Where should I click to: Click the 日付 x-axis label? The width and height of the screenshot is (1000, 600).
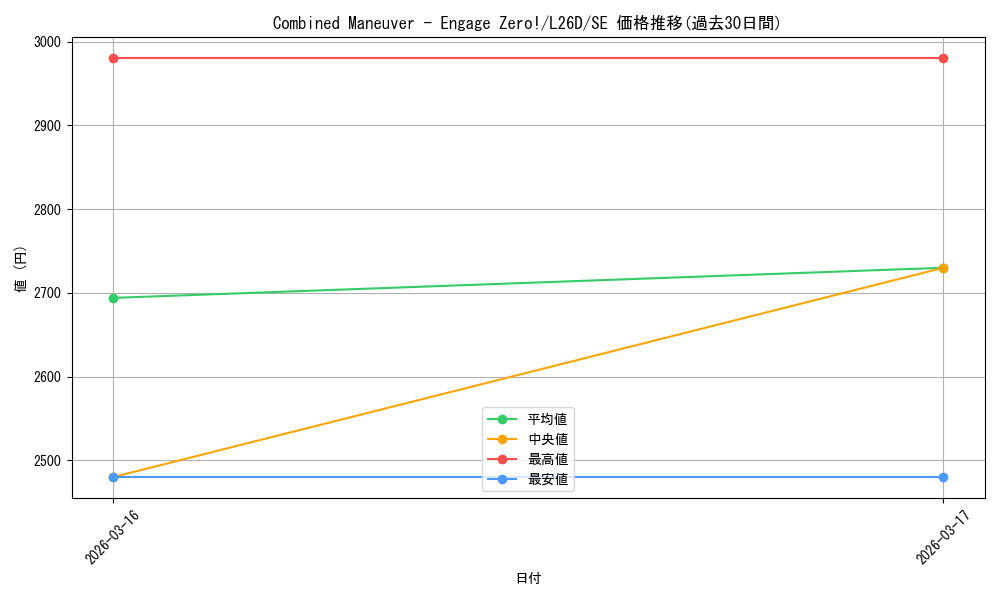[528, 578]
